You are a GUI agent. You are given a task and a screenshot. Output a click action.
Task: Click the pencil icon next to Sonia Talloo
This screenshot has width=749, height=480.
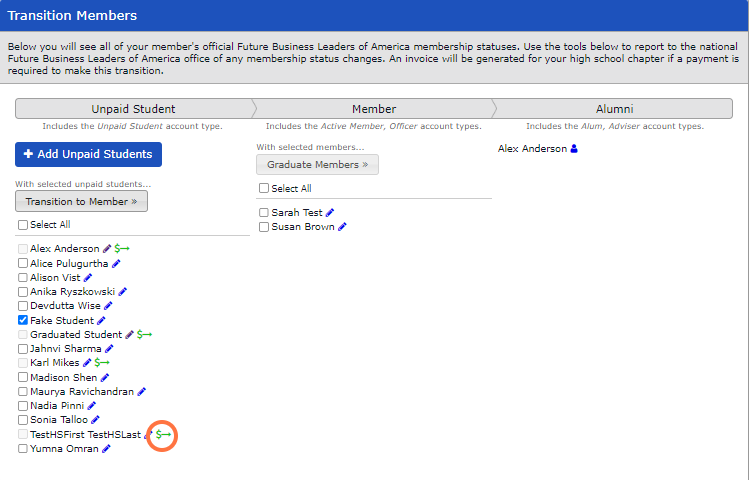pos(96,420)
